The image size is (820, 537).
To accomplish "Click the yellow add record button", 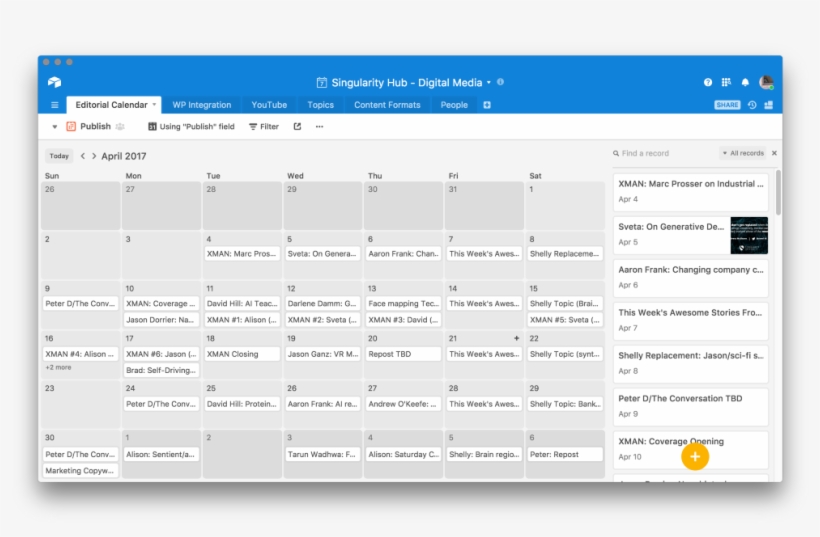I will click(x=695, y=456).
